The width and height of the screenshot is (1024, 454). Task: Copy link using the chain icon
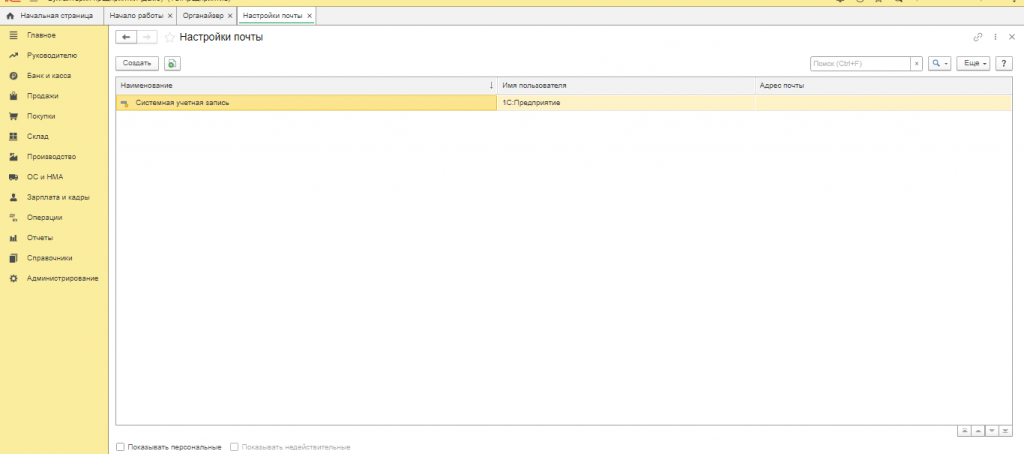coord(978,37)
